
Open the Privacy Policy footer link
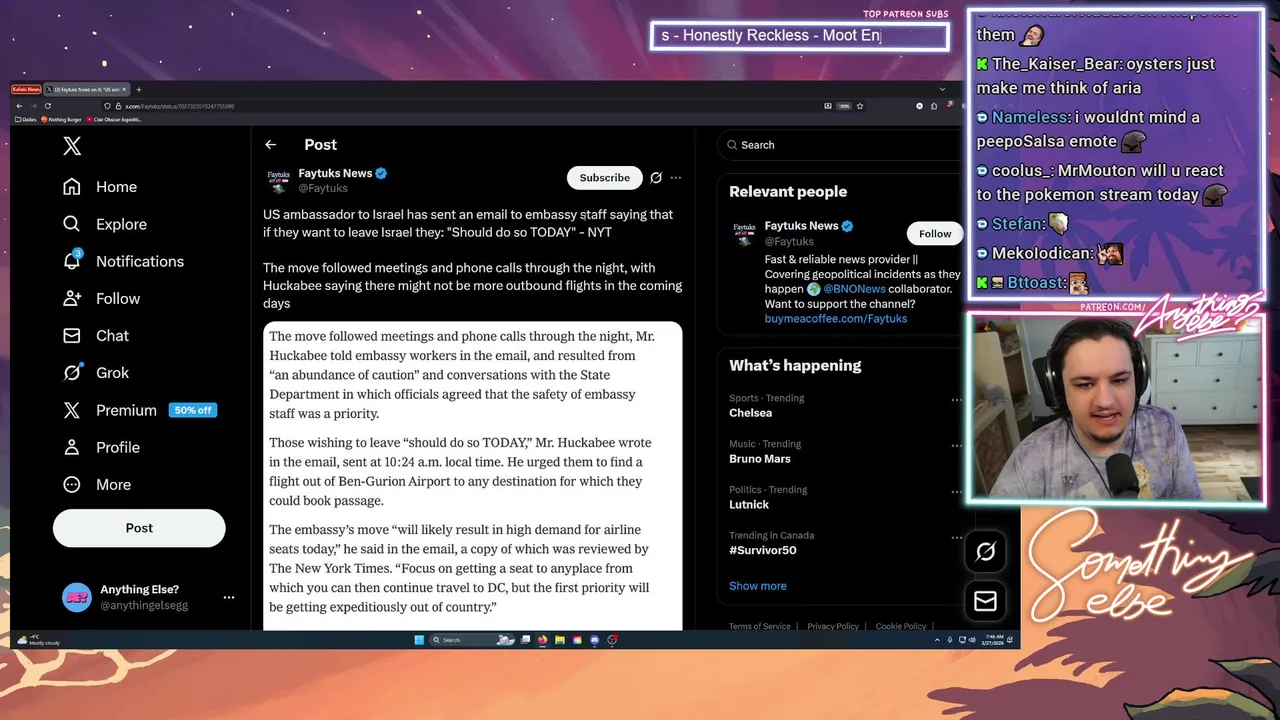point(833,626)
